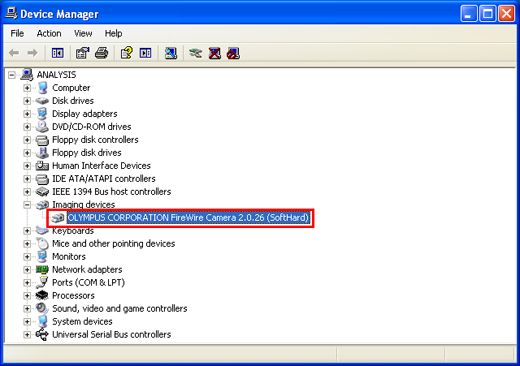This screenshot has height=366, width=520.
Task: Open the Help menu
Action: [113, 33]
